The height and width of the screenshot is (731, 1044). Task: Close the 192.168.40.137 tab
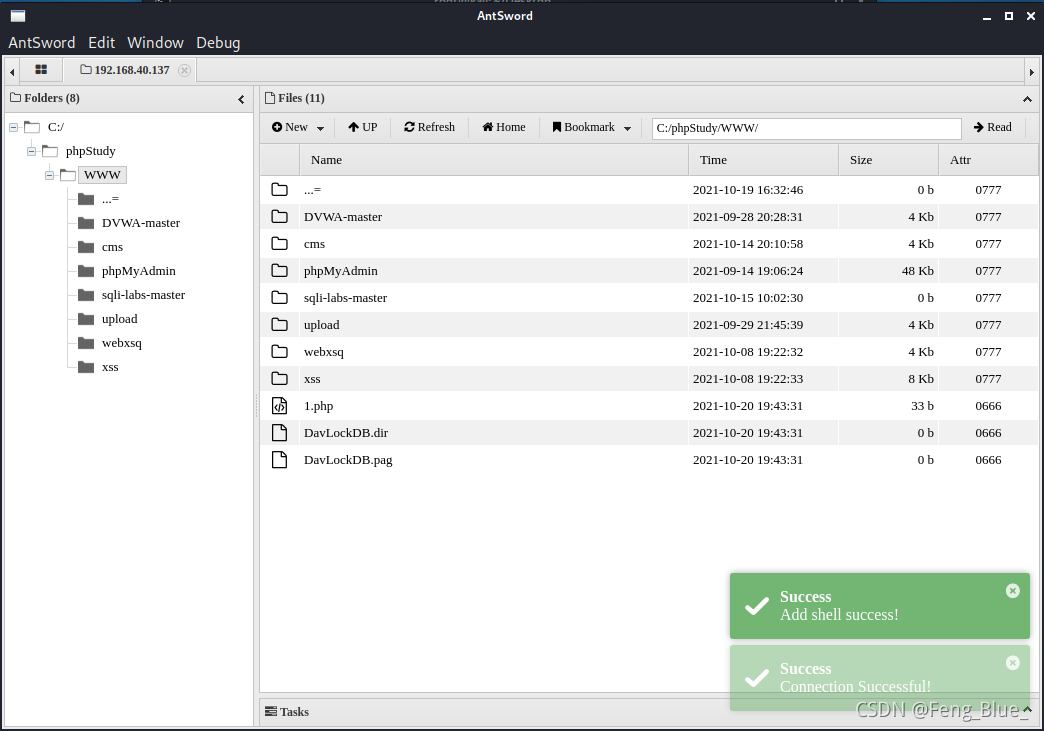pos(185,71)
